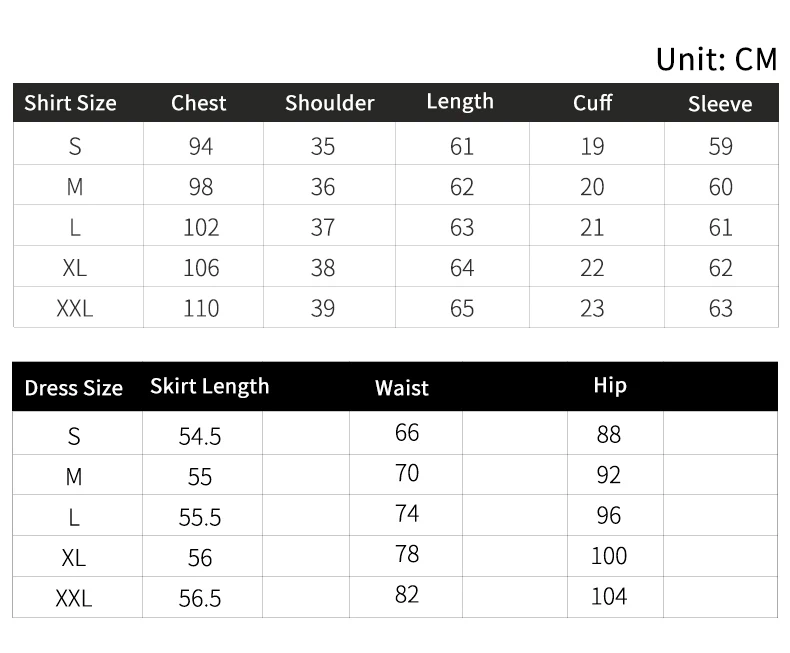Select waist value 74 in dress table

click(407, 513)
